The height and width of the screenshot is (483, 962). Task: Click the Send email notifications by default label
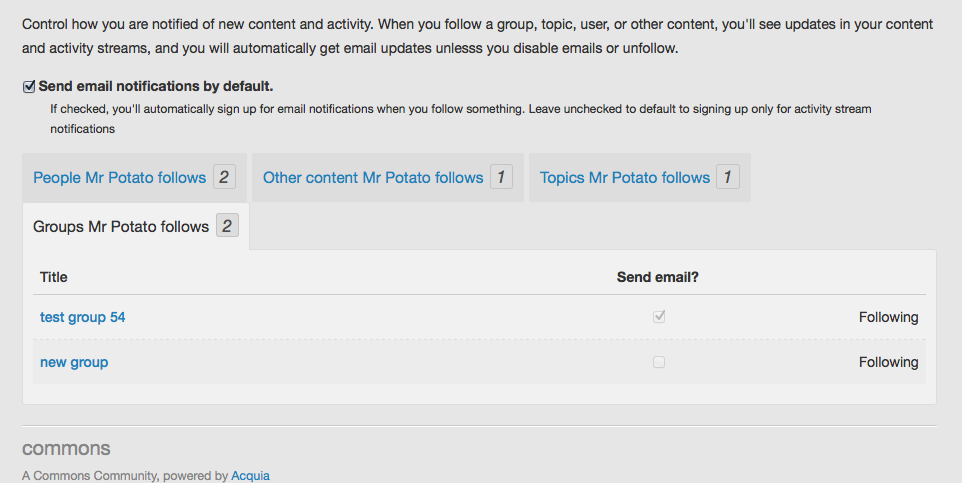tap(156, 87)
